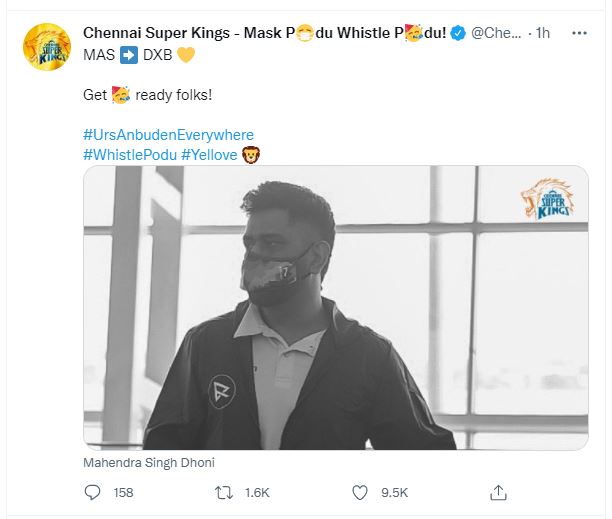612x519 pixels.
Task: Open the #UrsAnbudenEverywhere hashtag
Action: pos(168,134)
